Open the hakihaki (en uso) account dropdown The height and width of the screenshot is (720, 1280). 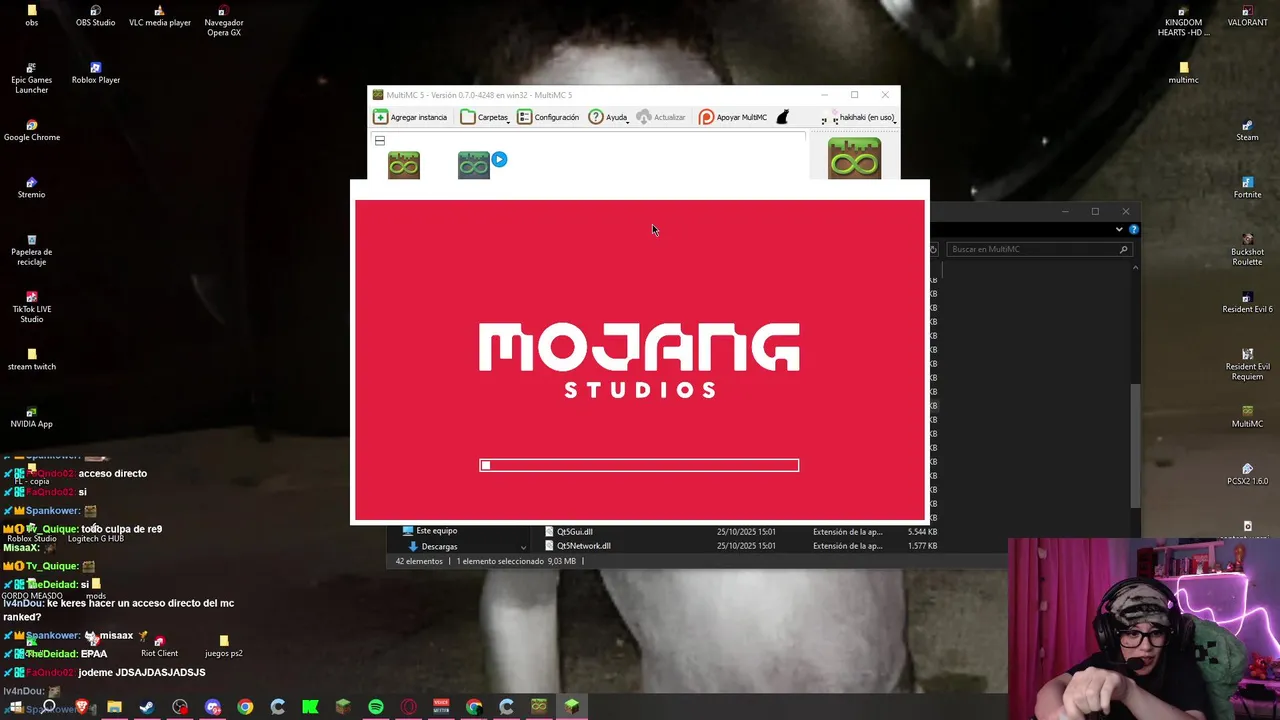pos(859,117)
